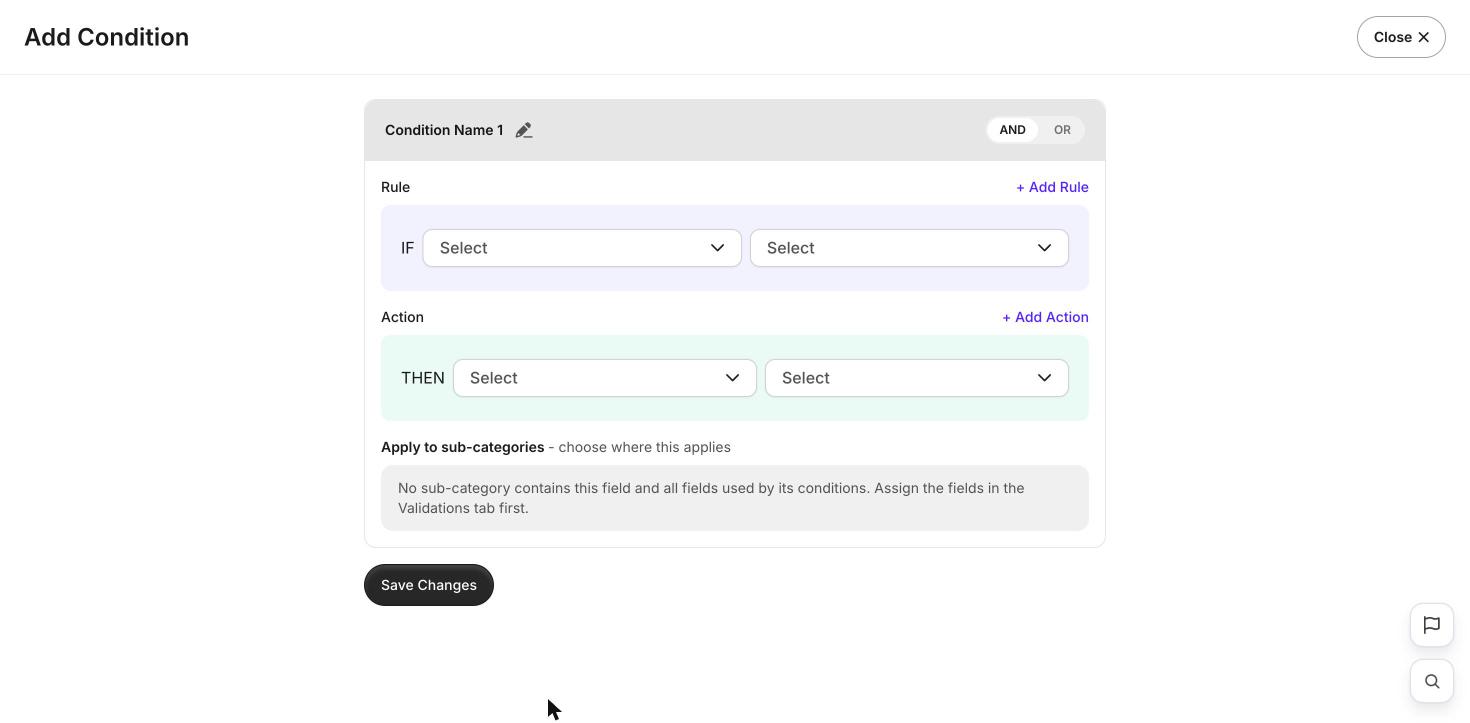Screen dimensions: 1470x723
Task: Expand the first THEN Select dropdown
Action: [x=605, y=378]
